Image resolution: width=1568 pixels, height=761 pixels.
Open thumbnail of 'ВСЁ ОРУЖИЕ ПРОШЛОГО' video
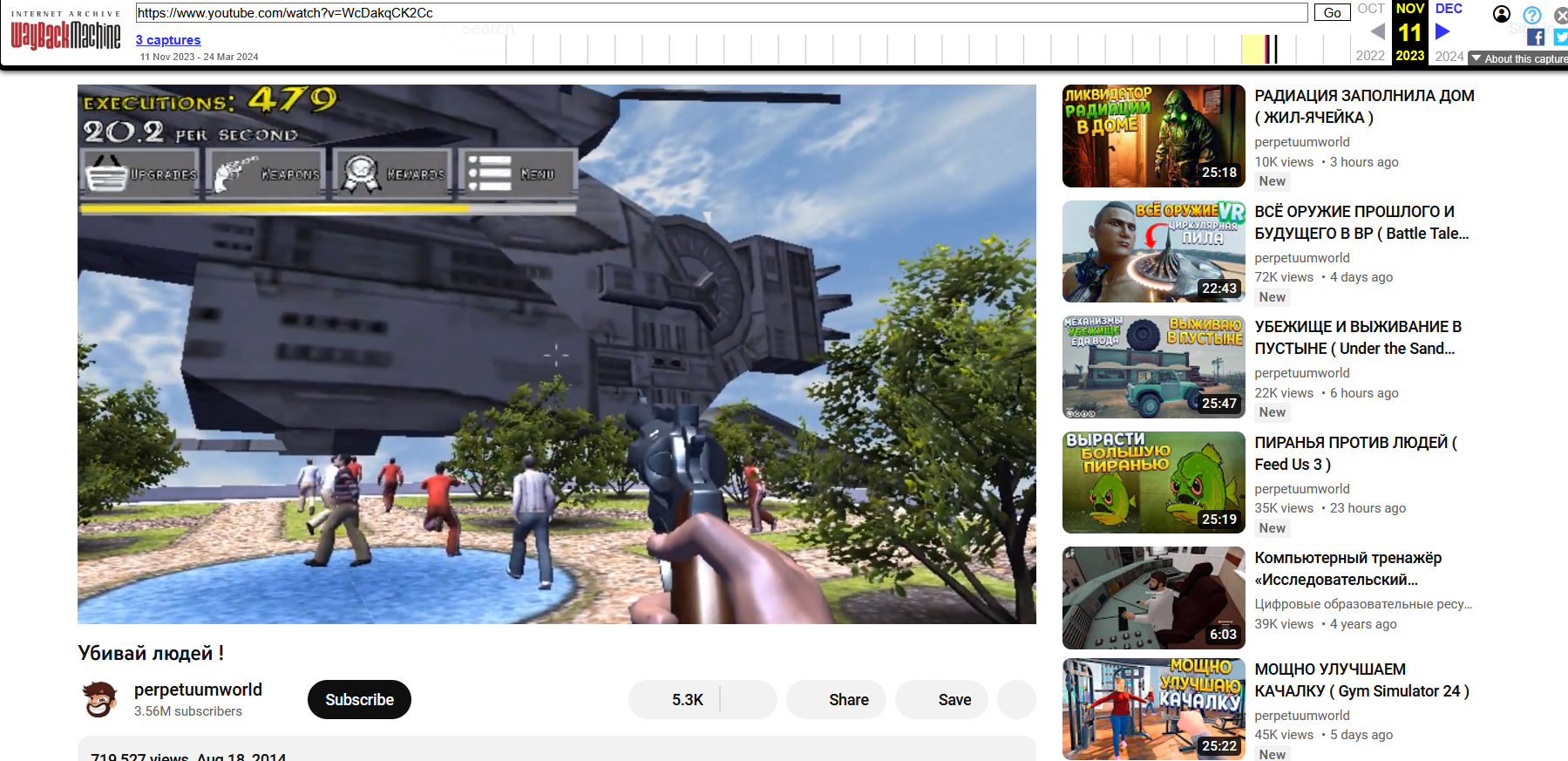coord(1154,252)
